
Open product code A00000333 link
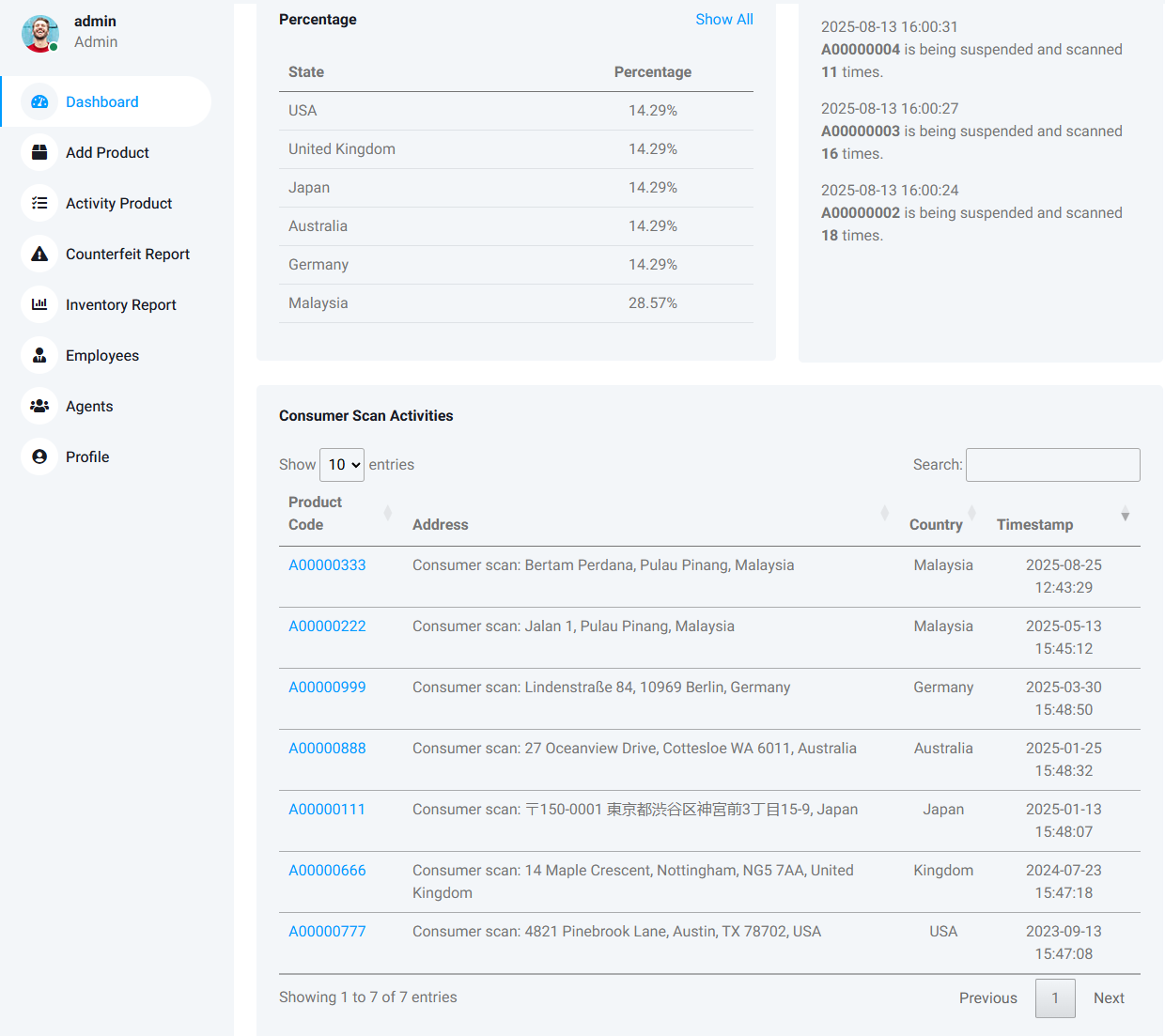click(327, 565)
